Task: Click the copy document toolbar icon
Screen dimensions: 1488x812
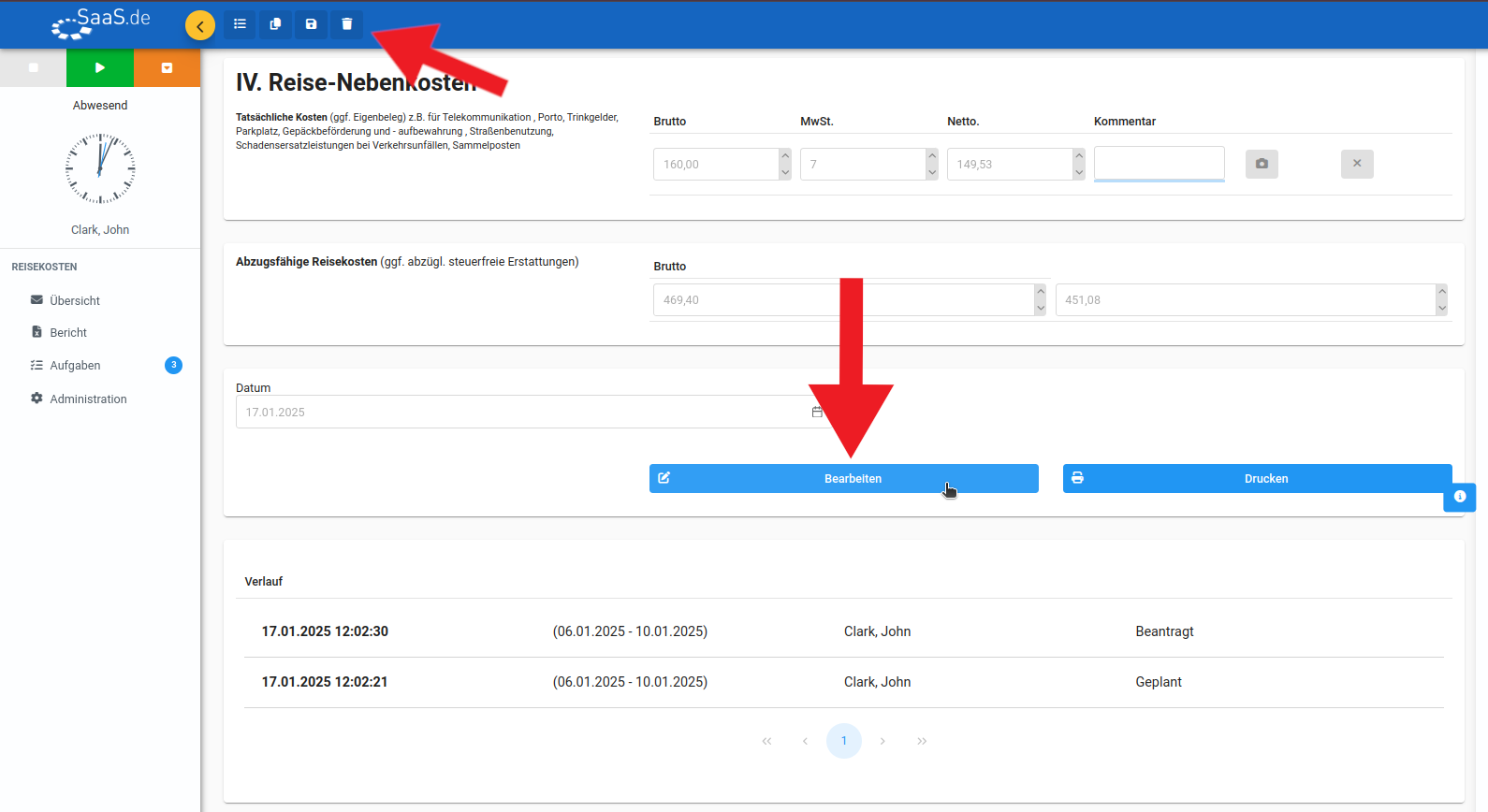Action: (275, 24)
